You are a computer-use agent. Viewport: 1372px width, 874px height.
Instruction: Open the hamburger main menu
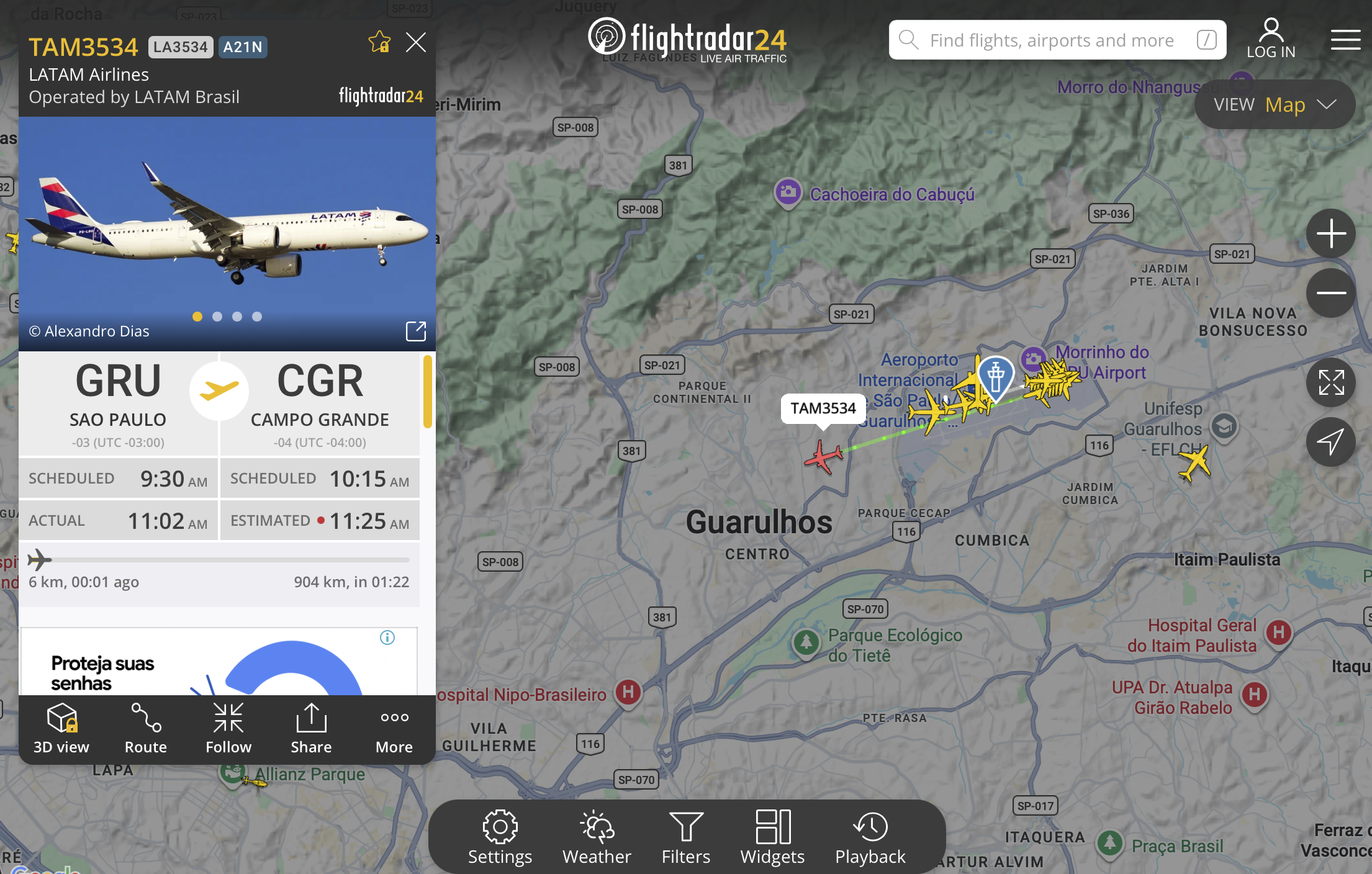(x=1345, y=40)
